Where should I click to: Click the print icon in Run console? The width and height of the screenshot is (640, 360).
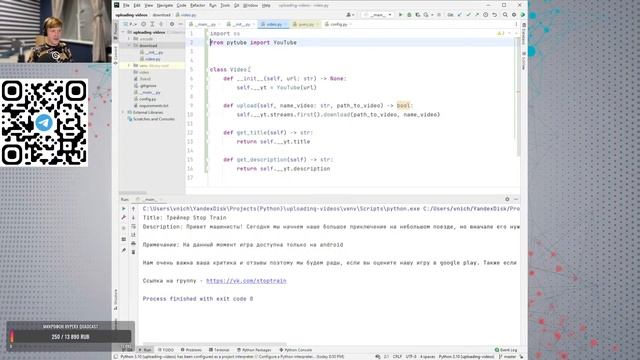(x=133, y=244)
